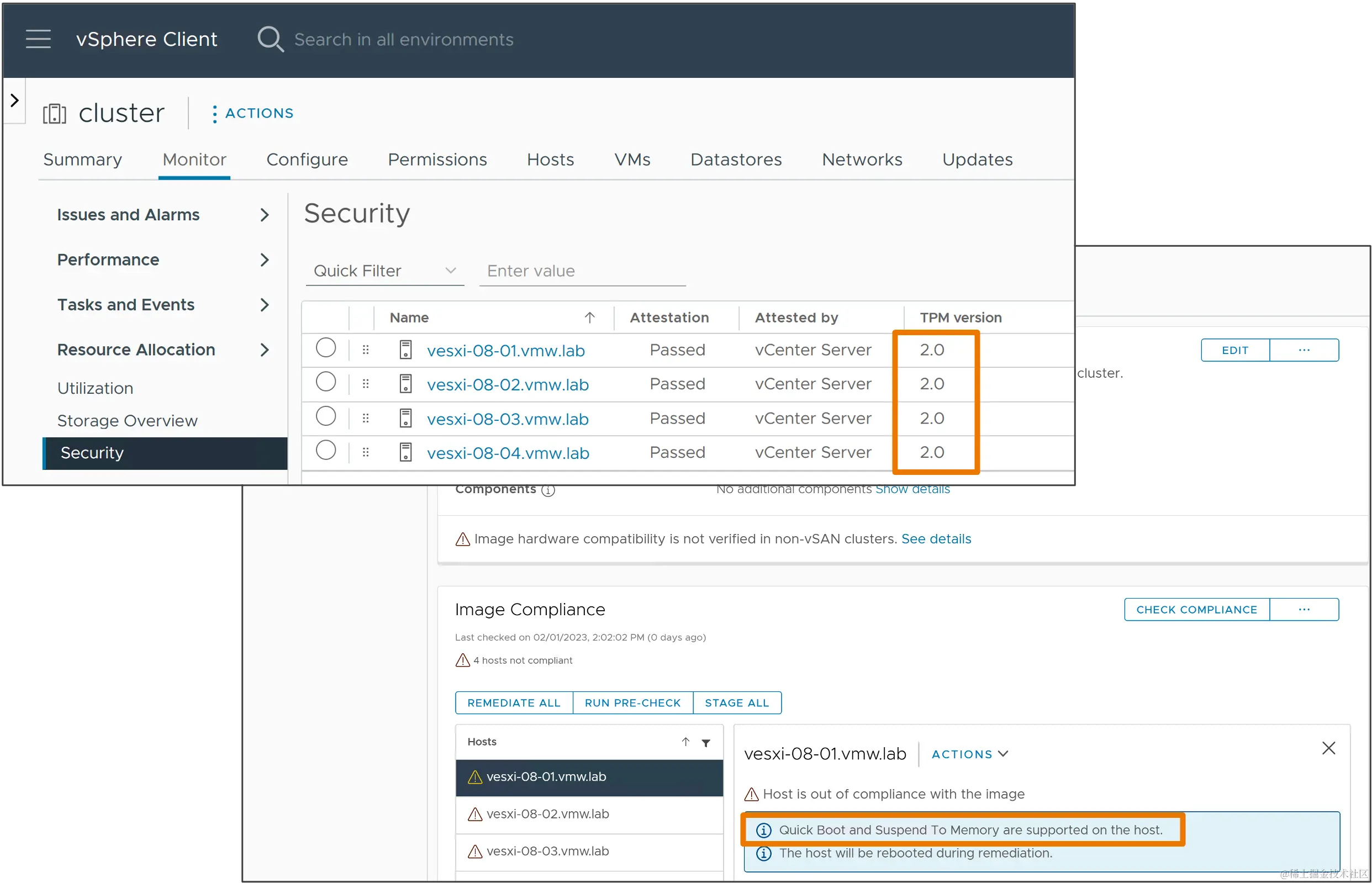
Task: Click the Enter value filter field
Action: (582, 271)
